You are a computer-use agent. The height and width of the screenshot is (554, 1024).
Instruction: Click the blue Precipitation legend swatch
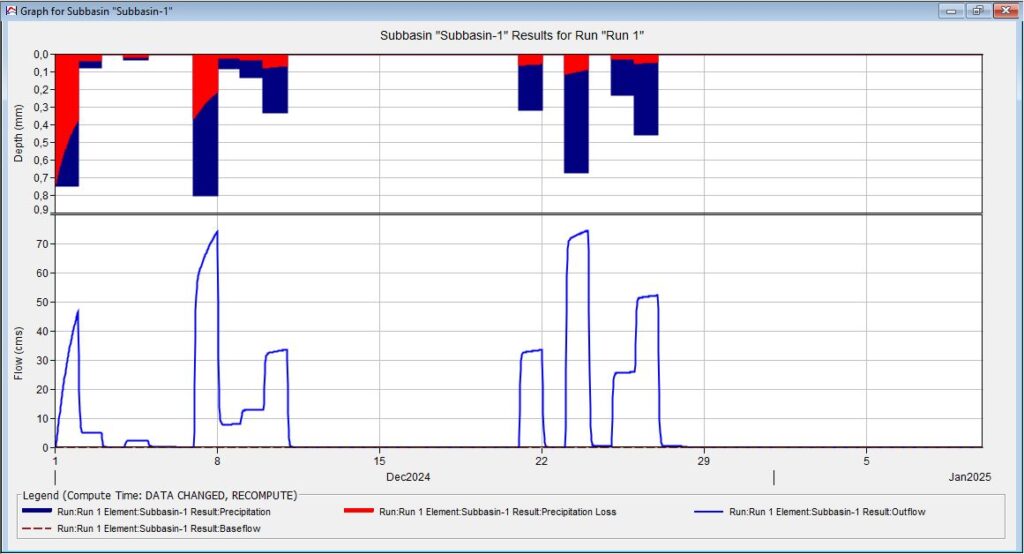click(x=35, y=512)
